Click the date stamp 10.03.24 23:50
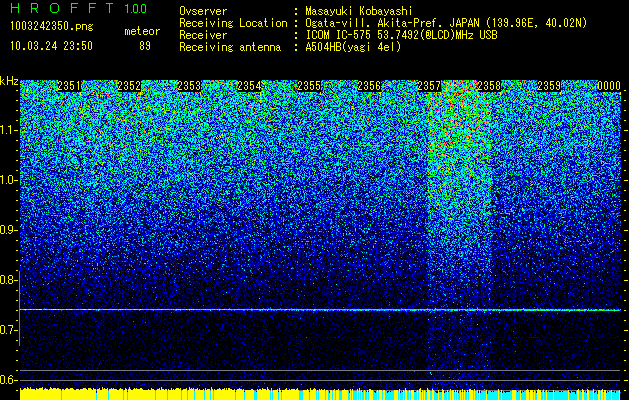Image resolution: width=629 pixels, height=400 pixels. (x=51, y=46)
